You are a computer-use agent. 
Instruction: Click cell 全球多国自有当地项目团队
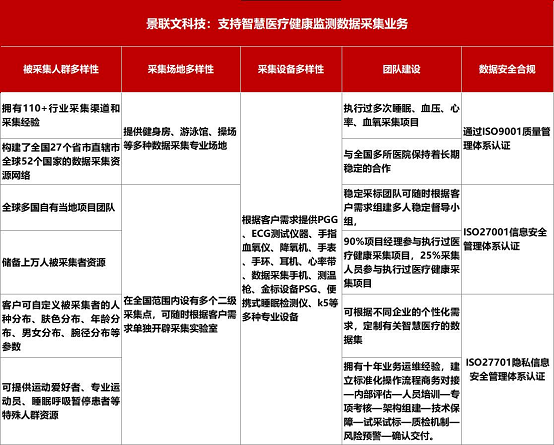point(61,207)
